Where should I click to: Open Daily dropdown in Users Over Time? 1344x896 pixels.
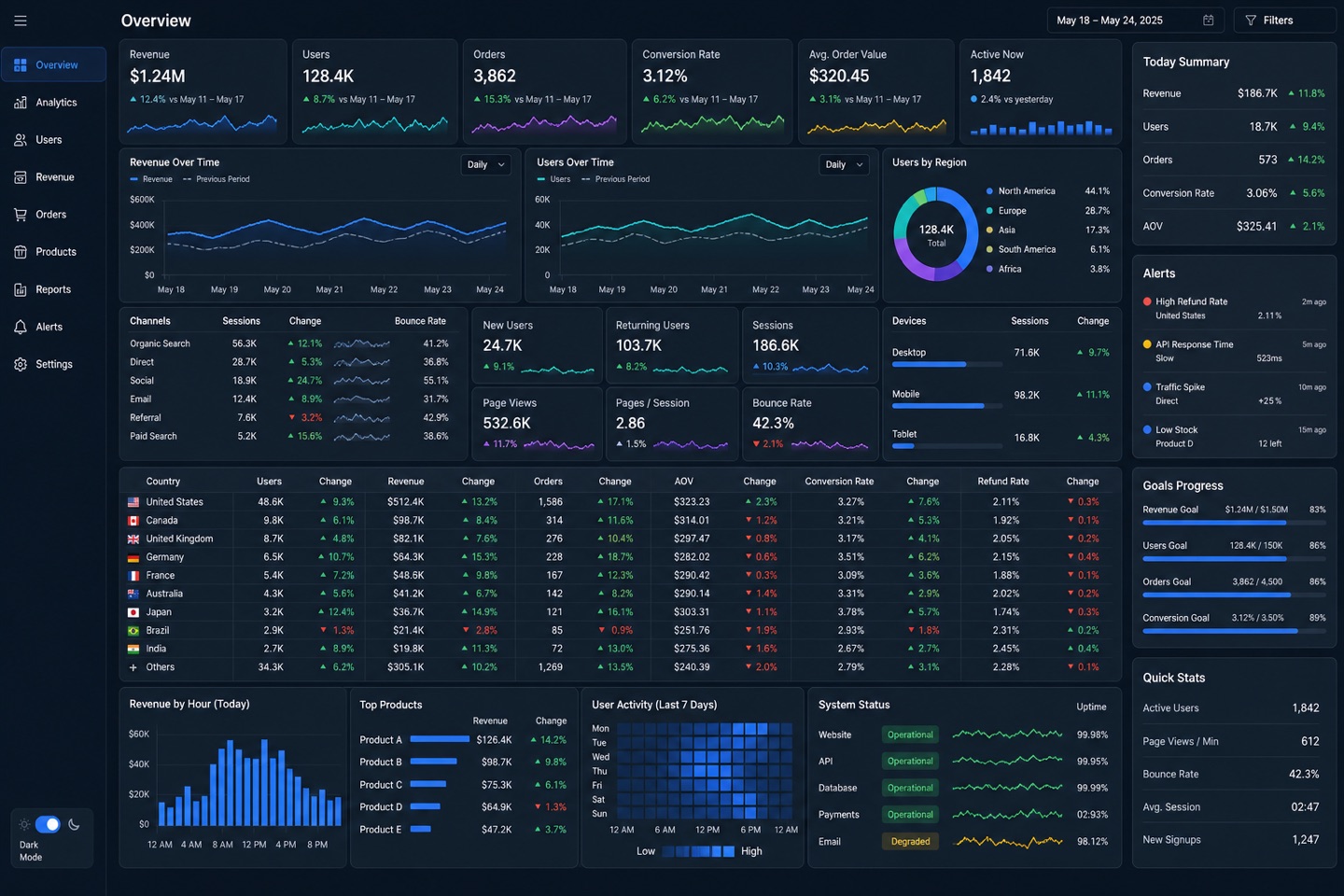tap(844, 164)
